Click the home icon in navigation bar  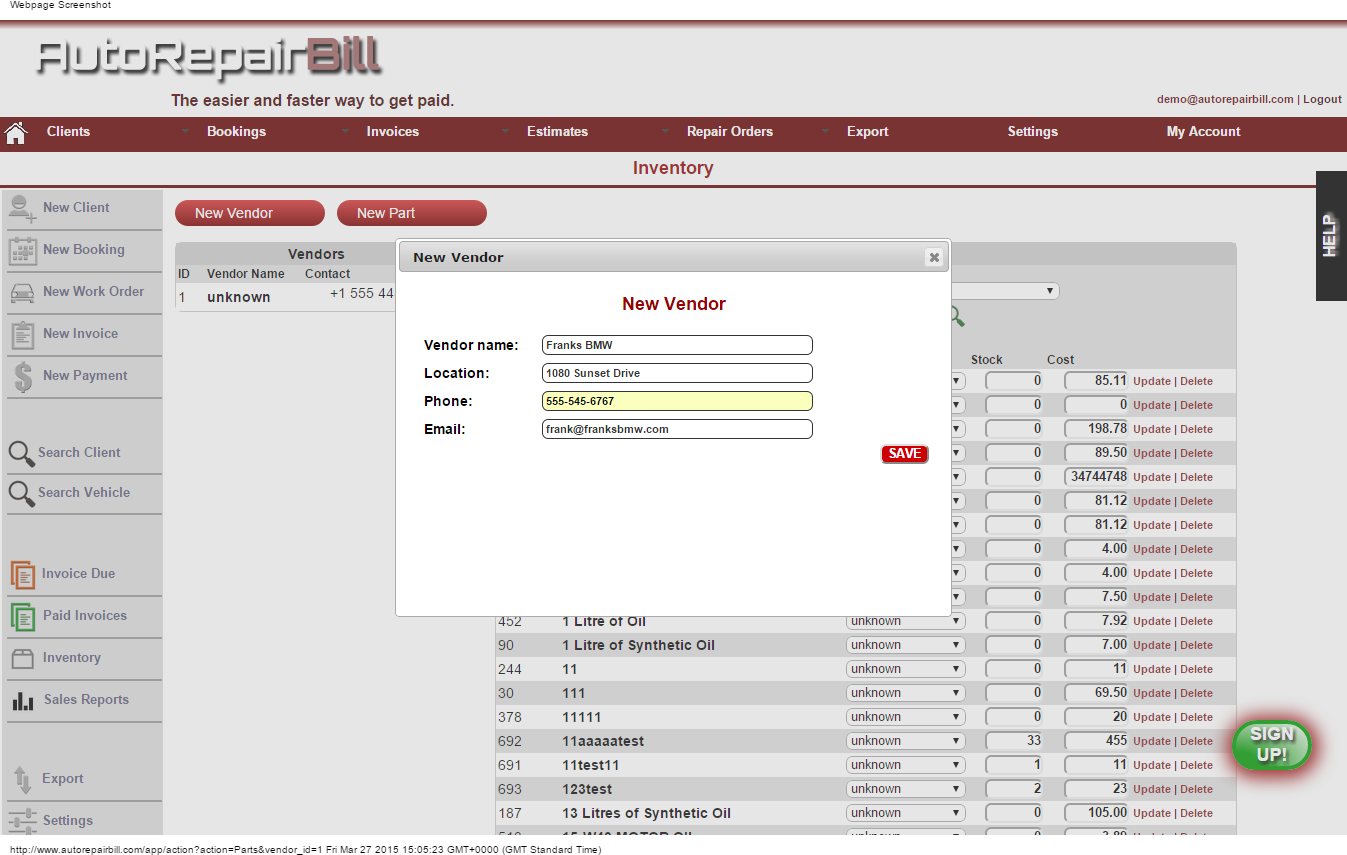pos(15,132)
